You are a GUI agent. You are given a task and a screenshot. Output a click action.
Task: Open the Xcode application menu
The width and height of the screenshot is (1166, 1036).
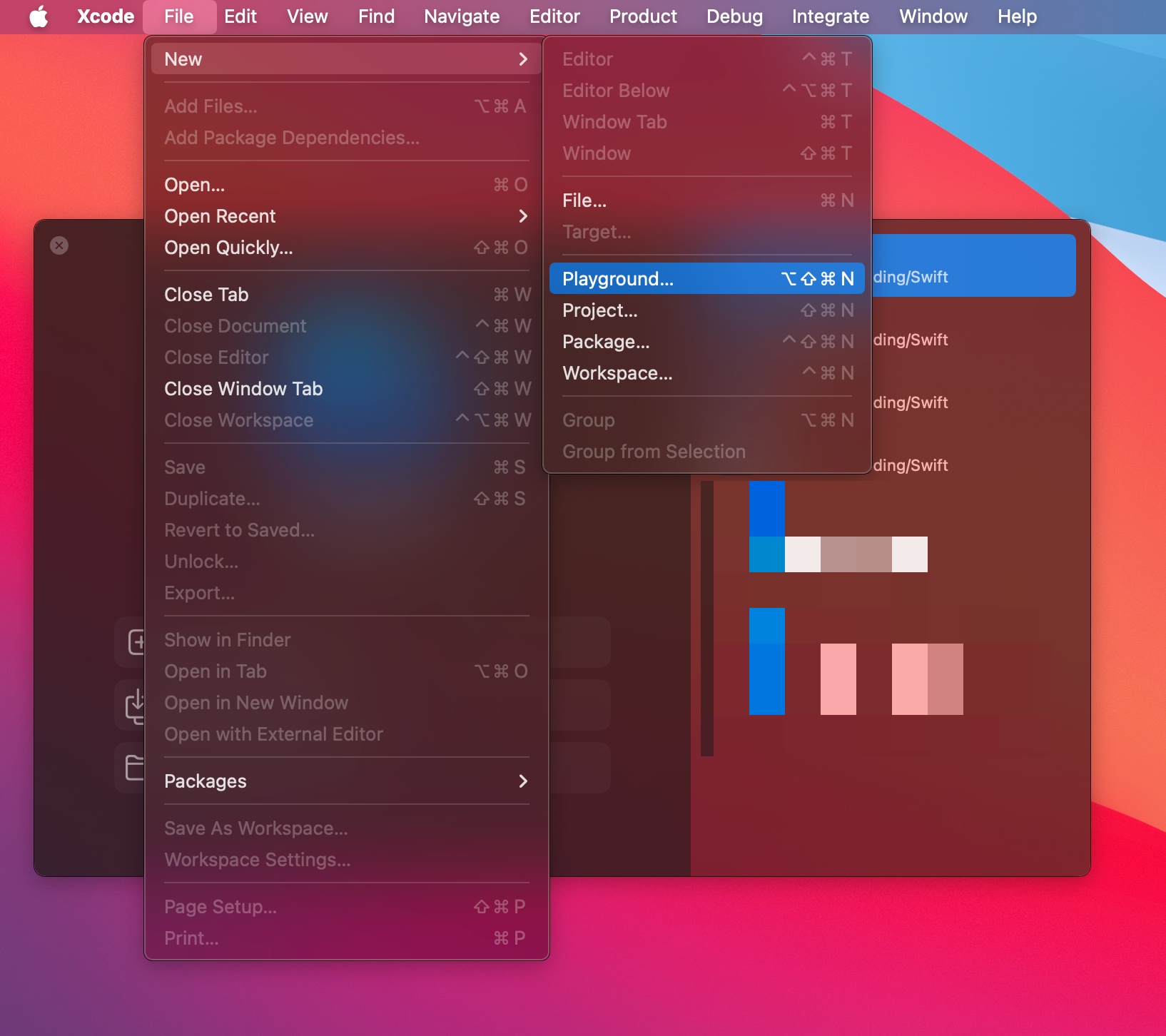[106, 16]
